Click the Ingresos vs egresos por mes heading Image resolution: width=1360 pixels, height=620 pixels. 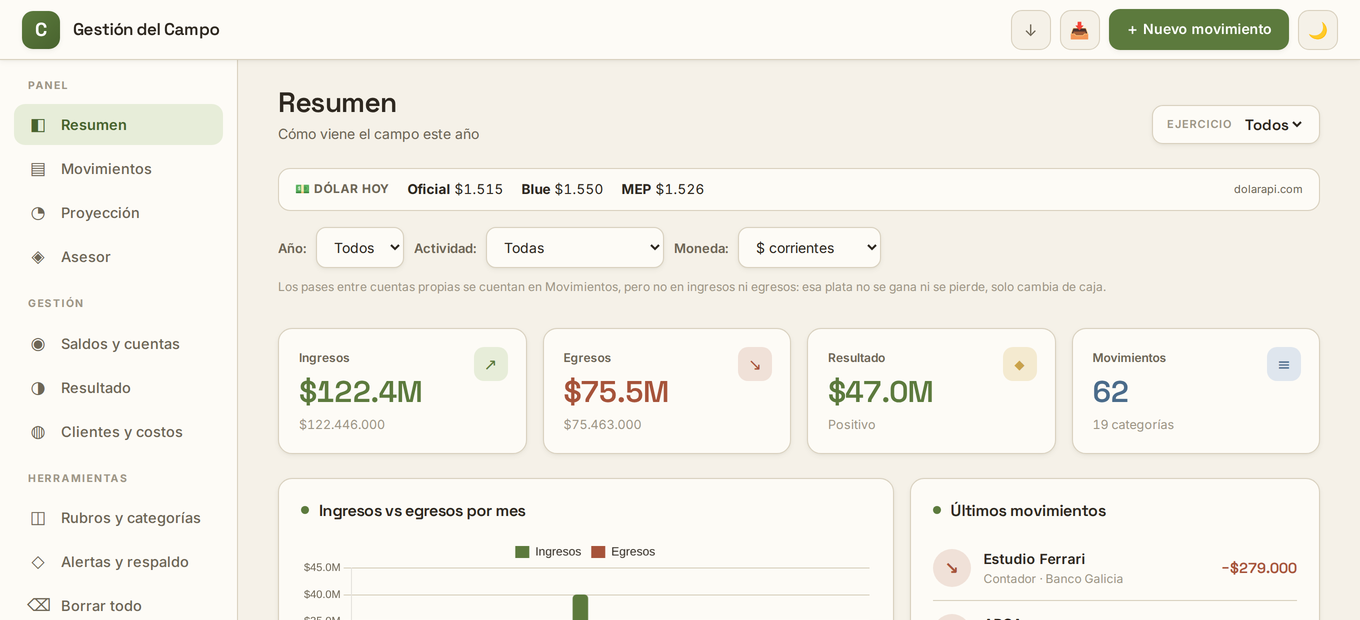pyautogui.click(x=422, y=511)
